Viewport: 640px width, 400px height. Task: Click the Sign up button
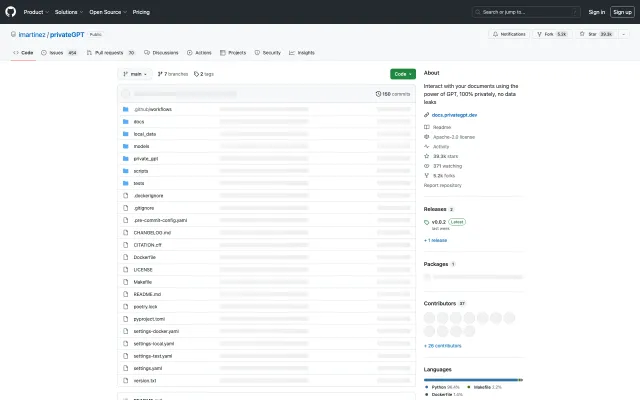[x=622, y=12]
